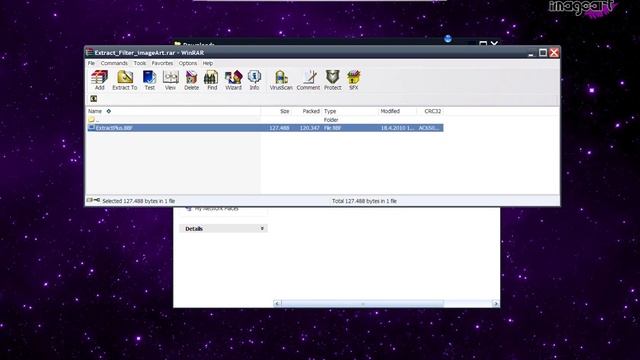The width and height of the screenshot is (640, 360).
Task: Click the Explorer horizontal scrollbar right arrow
Action: tap(496, 303)
